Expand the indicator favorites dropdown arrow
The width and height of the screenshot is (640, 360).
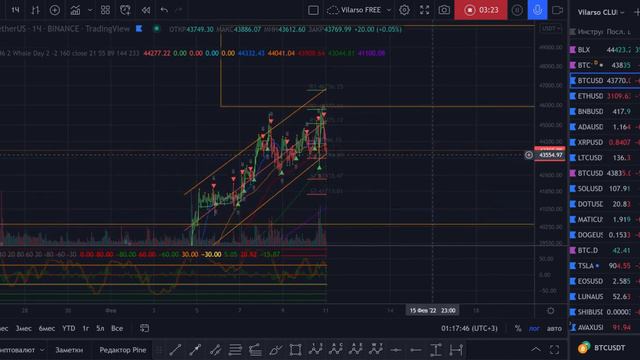[x=90, y=10]
